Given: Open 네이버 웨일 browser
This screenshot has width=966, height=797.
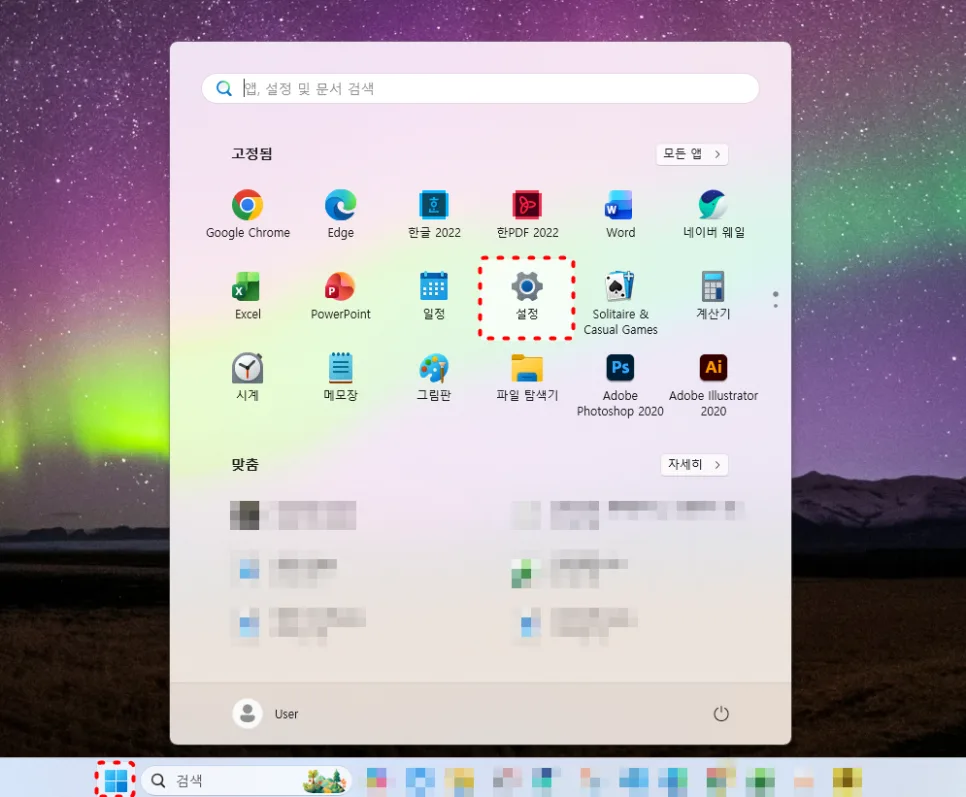Looking at the screenshot, I should pos(713,205).
